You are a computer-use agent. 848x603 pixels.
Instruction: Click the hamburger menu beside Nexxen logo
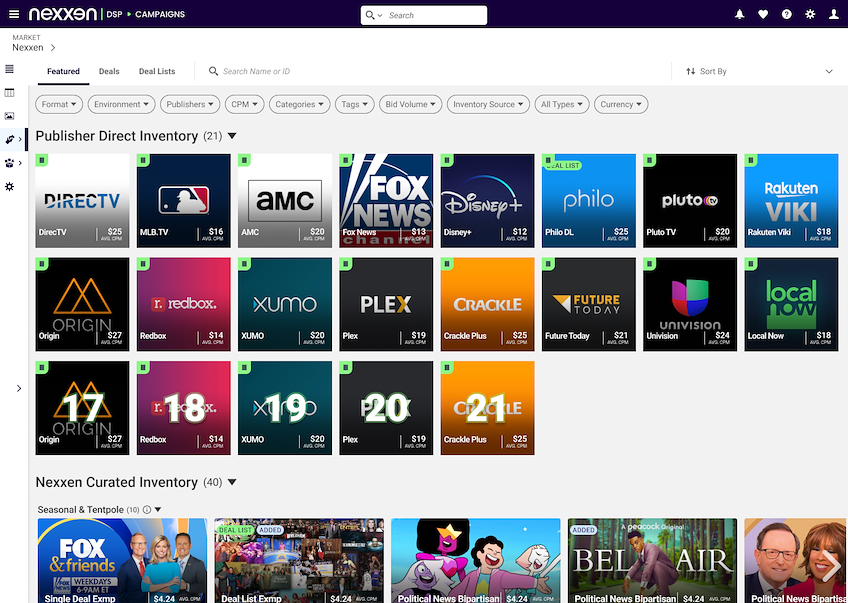[x=13, y=14]
